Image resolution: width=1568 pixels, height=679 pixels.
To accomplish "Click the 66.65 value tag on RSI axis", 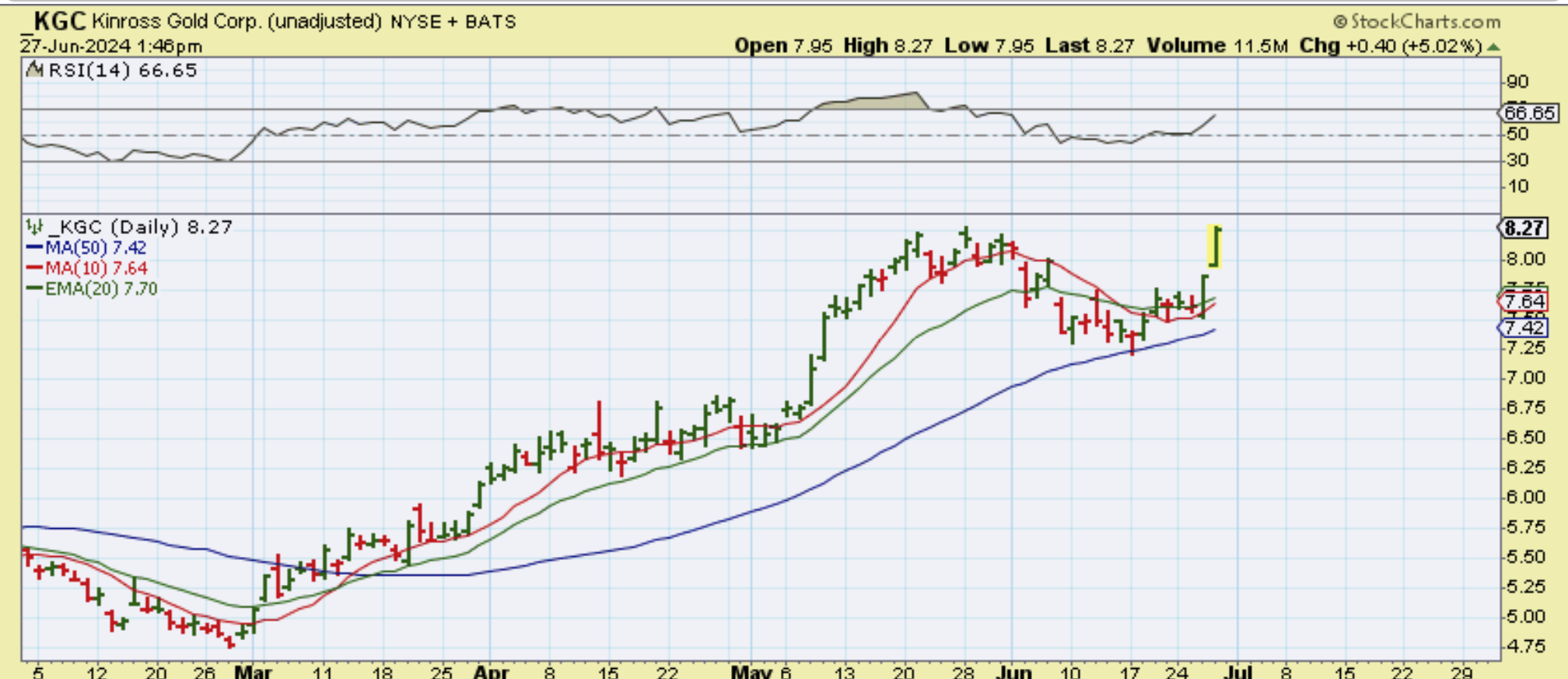I will tap(1528, 113).
